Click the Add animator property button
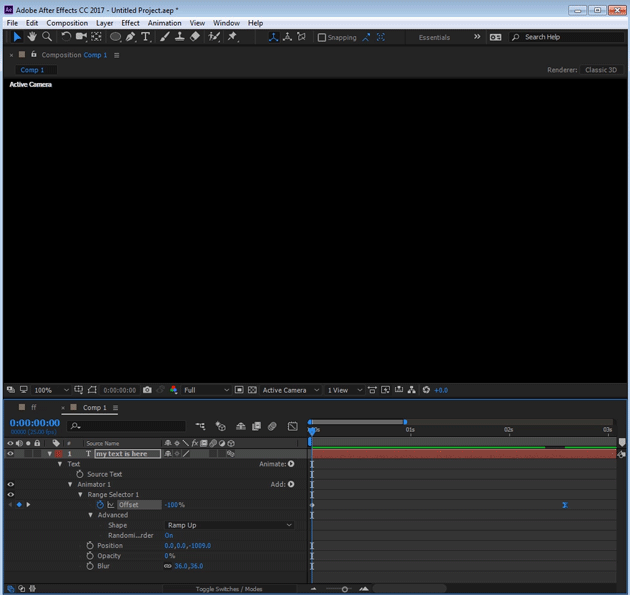This screenshot has width=630, height=595. (291, 484)
